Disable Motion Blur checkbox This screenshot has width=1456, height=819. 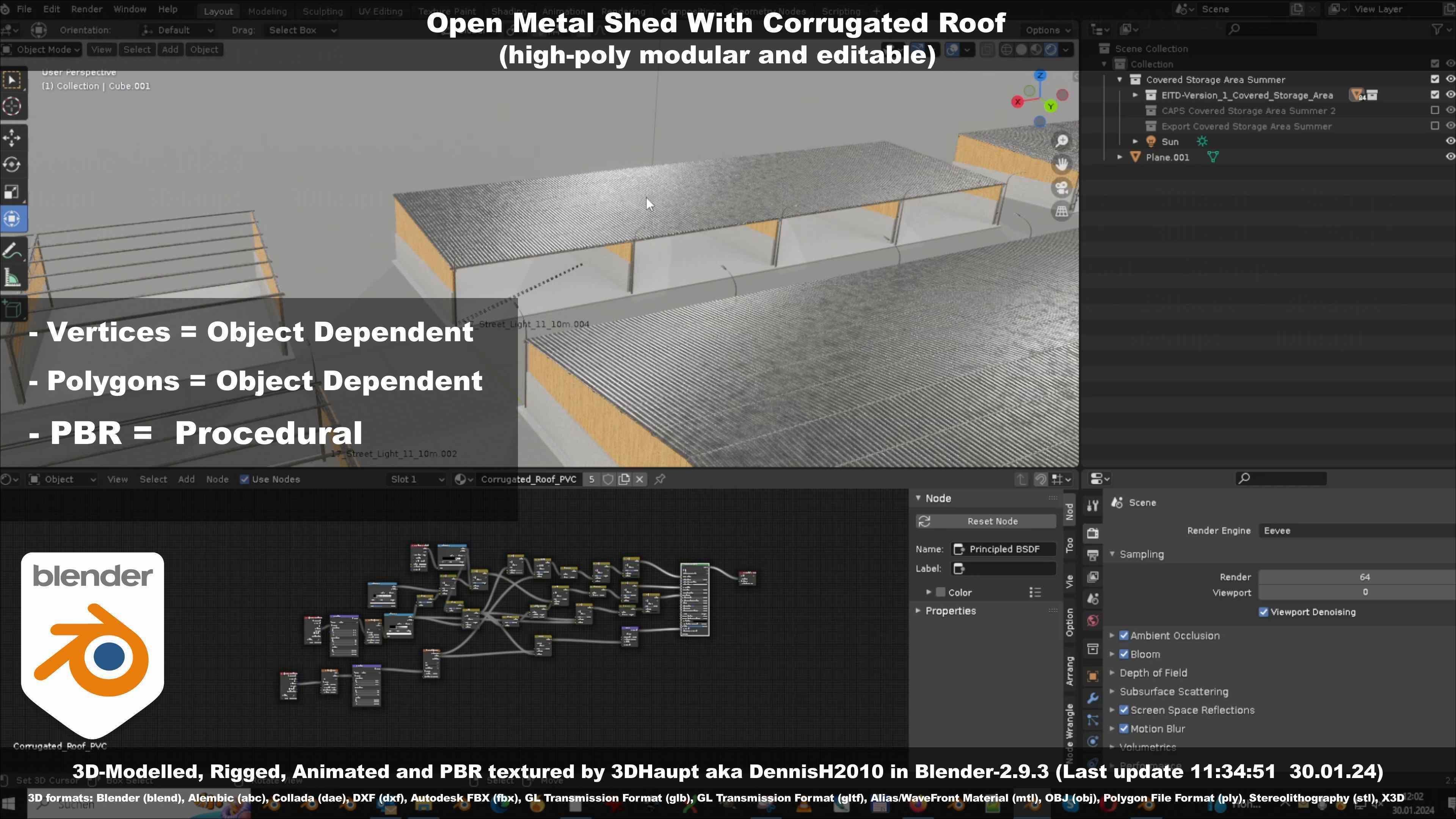point(1123,729)
